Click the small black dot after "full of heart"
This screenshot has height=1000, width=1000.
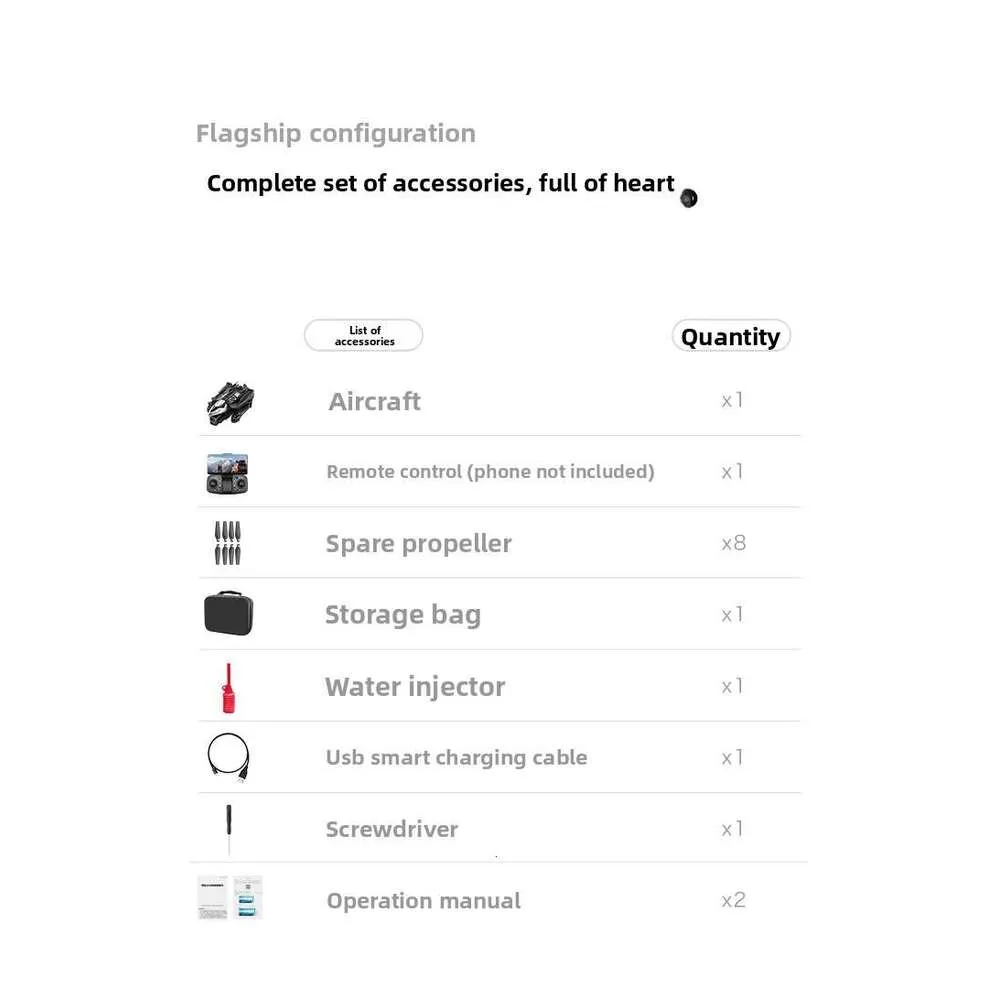click(x=688, y=198)
